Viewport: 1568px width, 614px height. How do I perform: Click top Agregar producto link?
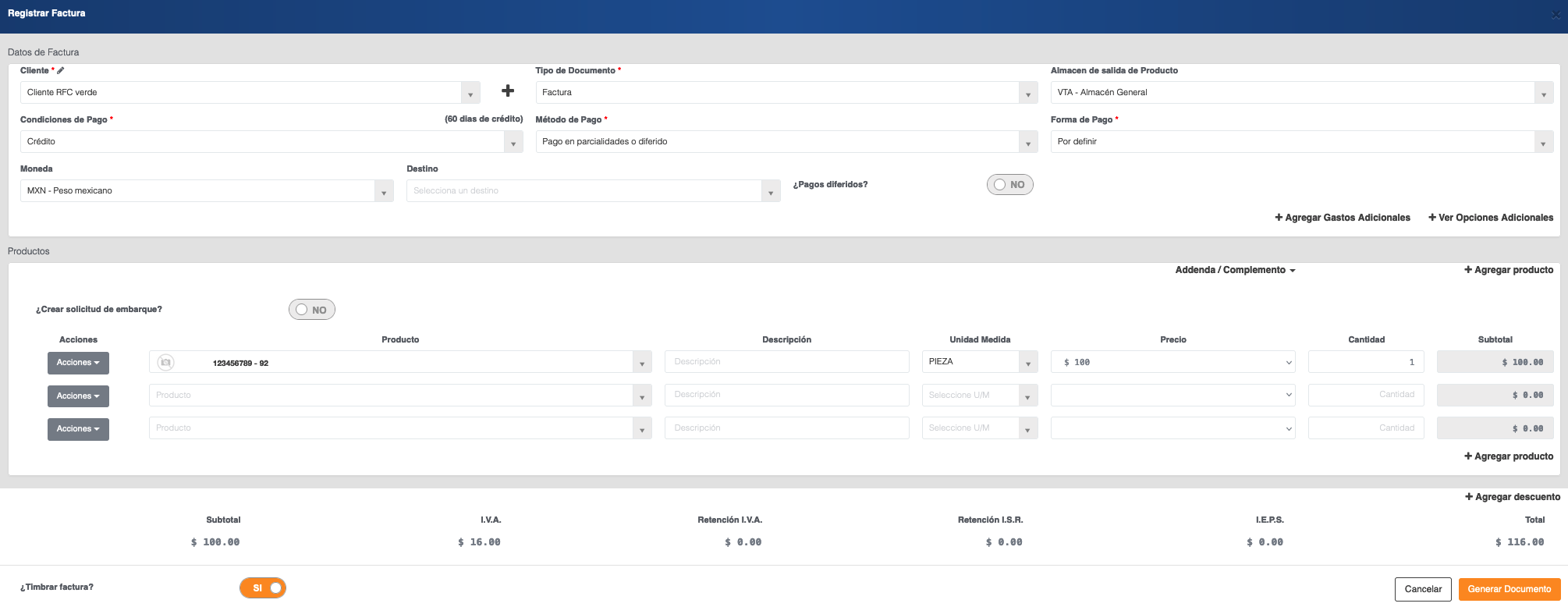(1509, 270)
